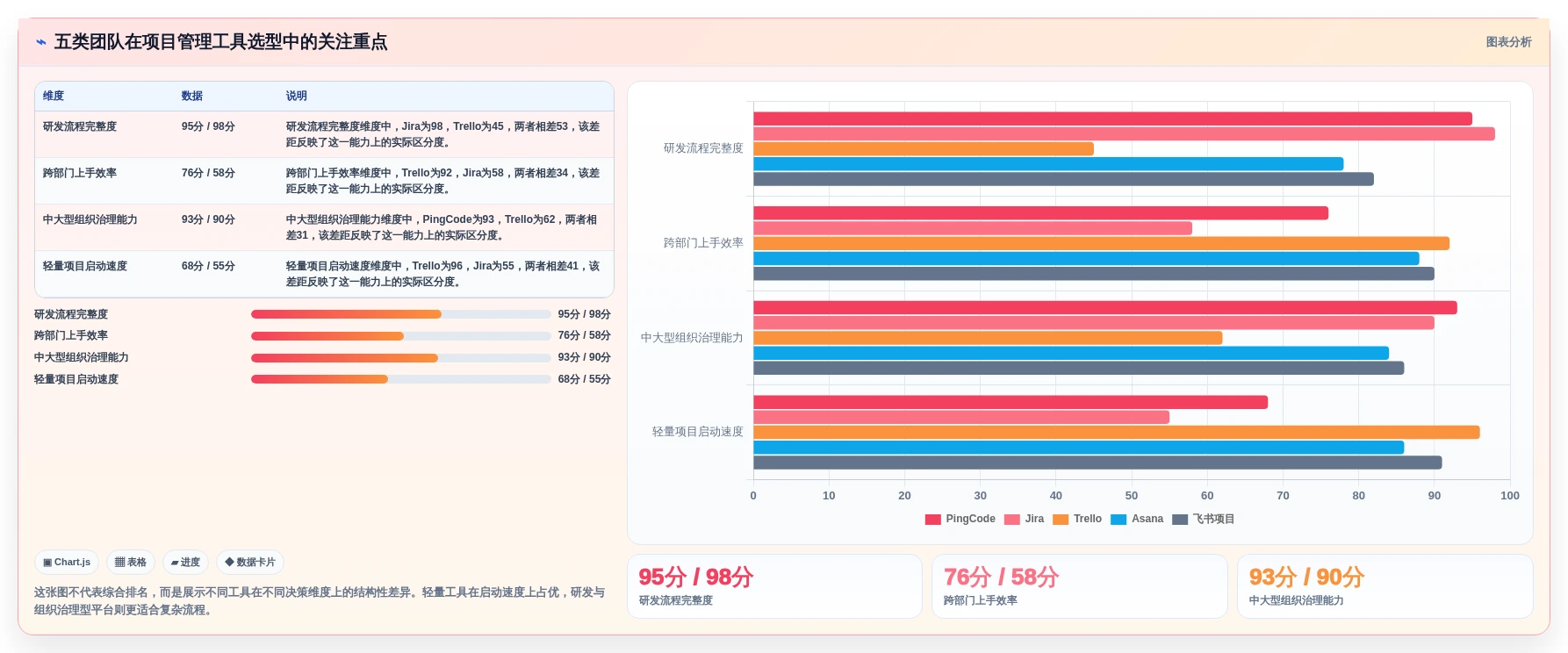
Task: Click table cell value 76分 / 58分
Action: 208,173
